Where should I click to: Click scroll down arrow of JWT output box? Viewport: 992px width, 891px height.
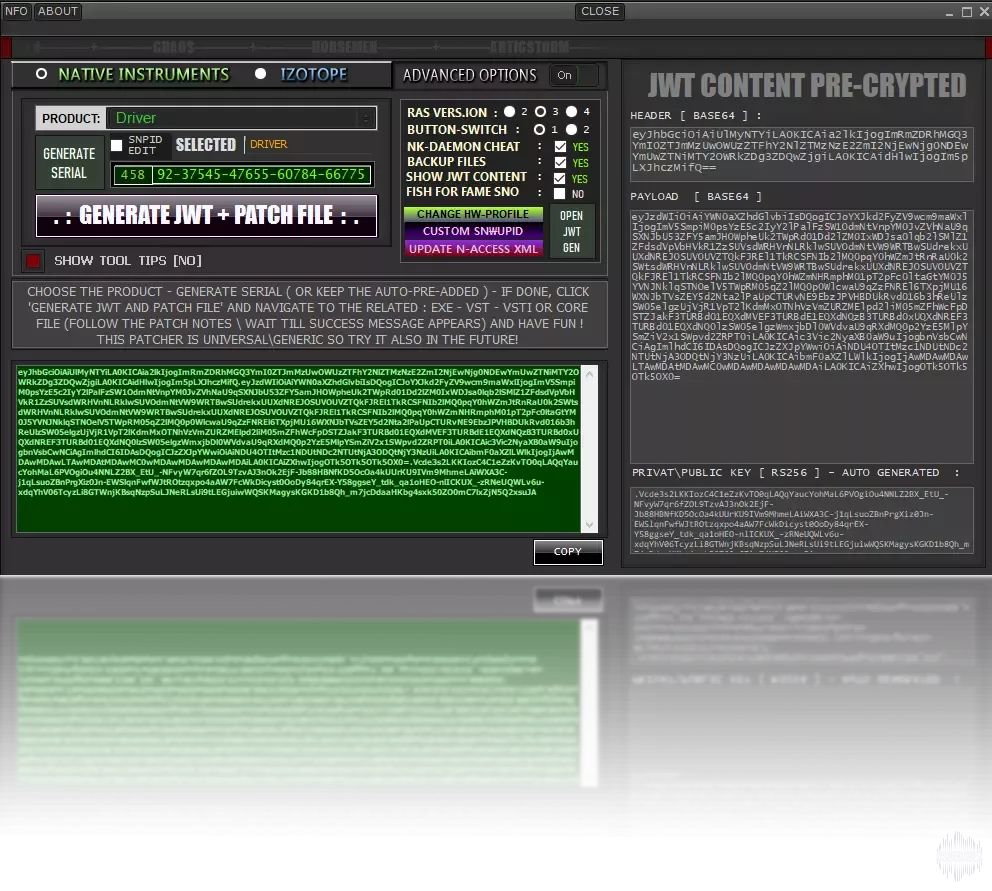click(x=589, y=525)
